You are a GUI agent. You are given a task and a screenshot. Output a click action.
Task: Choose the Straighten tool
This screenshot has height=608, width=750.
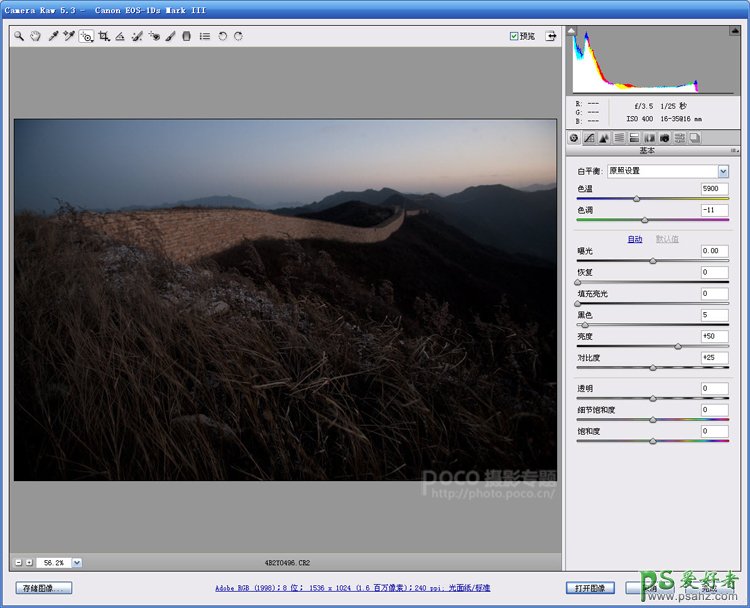120,36
